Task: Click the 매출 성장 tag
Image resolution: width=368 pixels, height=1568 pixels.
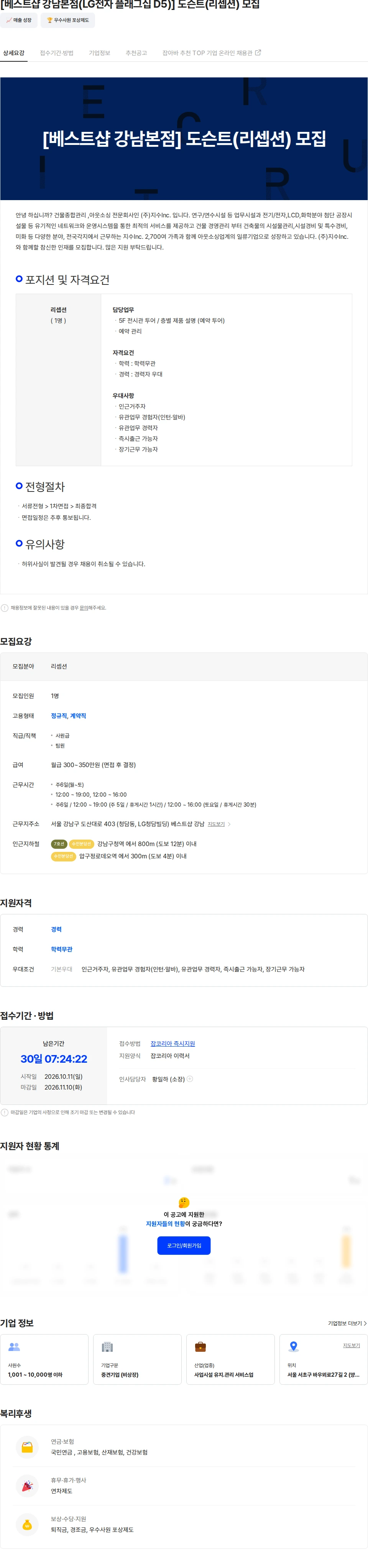Action: [x=19, y=20]
